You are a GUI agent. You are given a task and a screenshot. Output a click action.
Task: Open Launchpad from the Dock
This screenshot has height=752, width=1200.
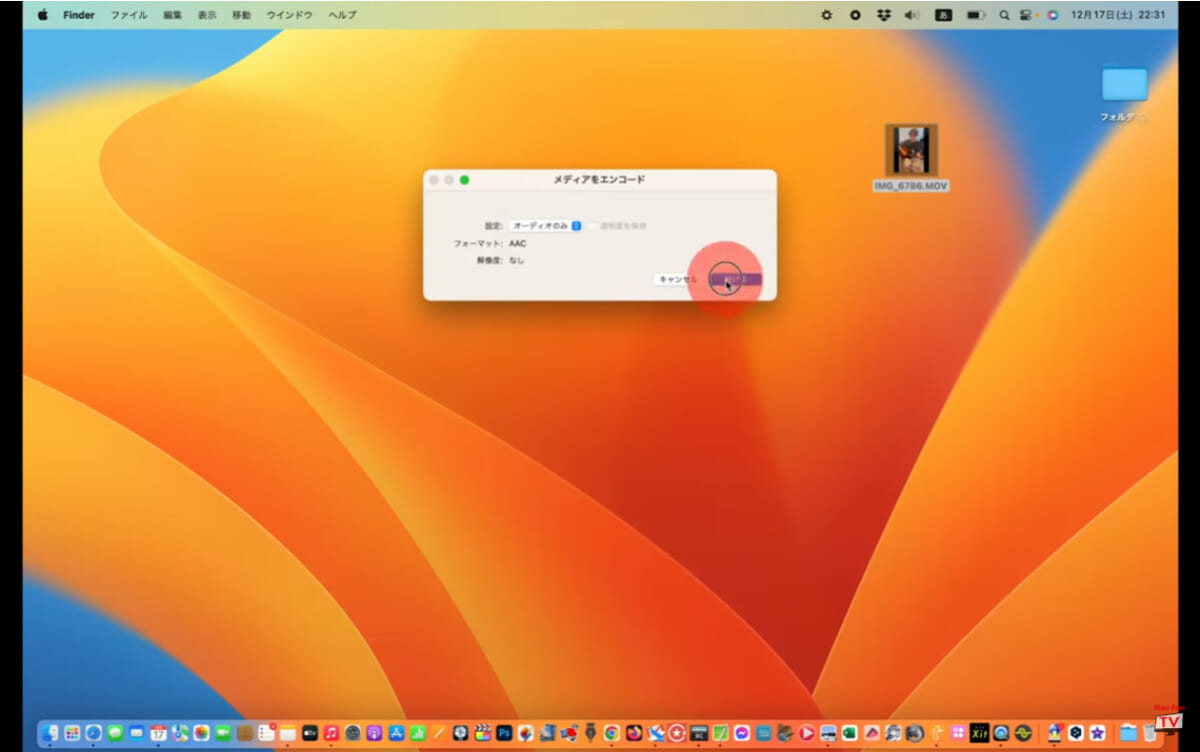coord(72,733)
